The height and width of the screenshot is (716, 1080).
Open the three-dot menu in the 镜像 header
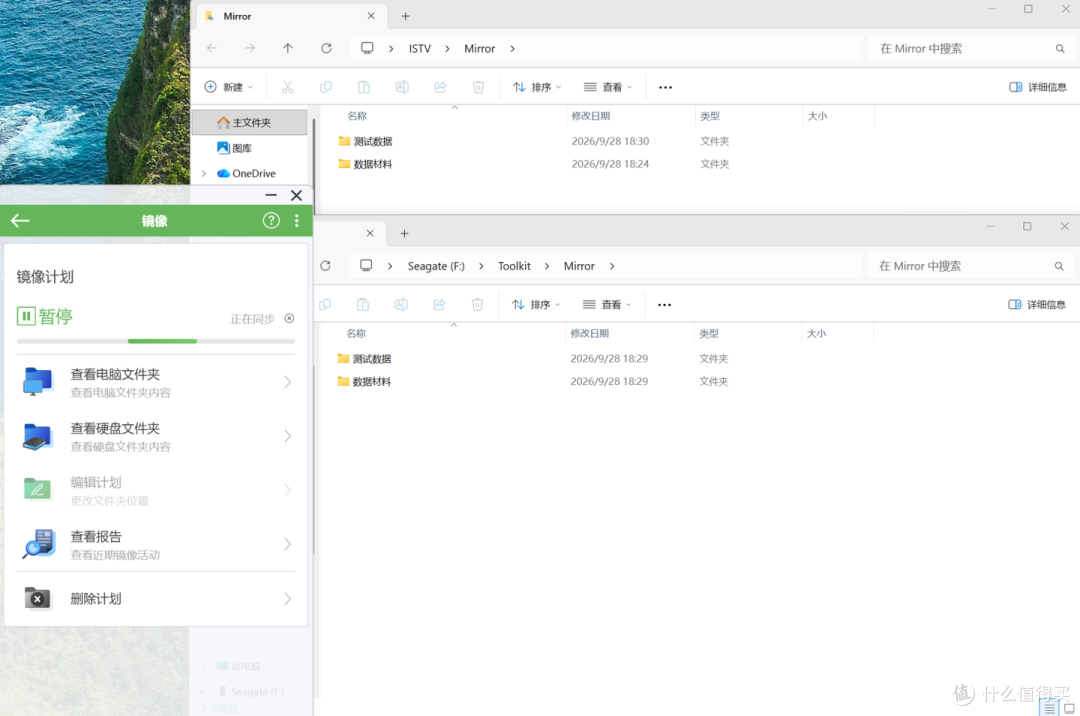pos(297,220)
